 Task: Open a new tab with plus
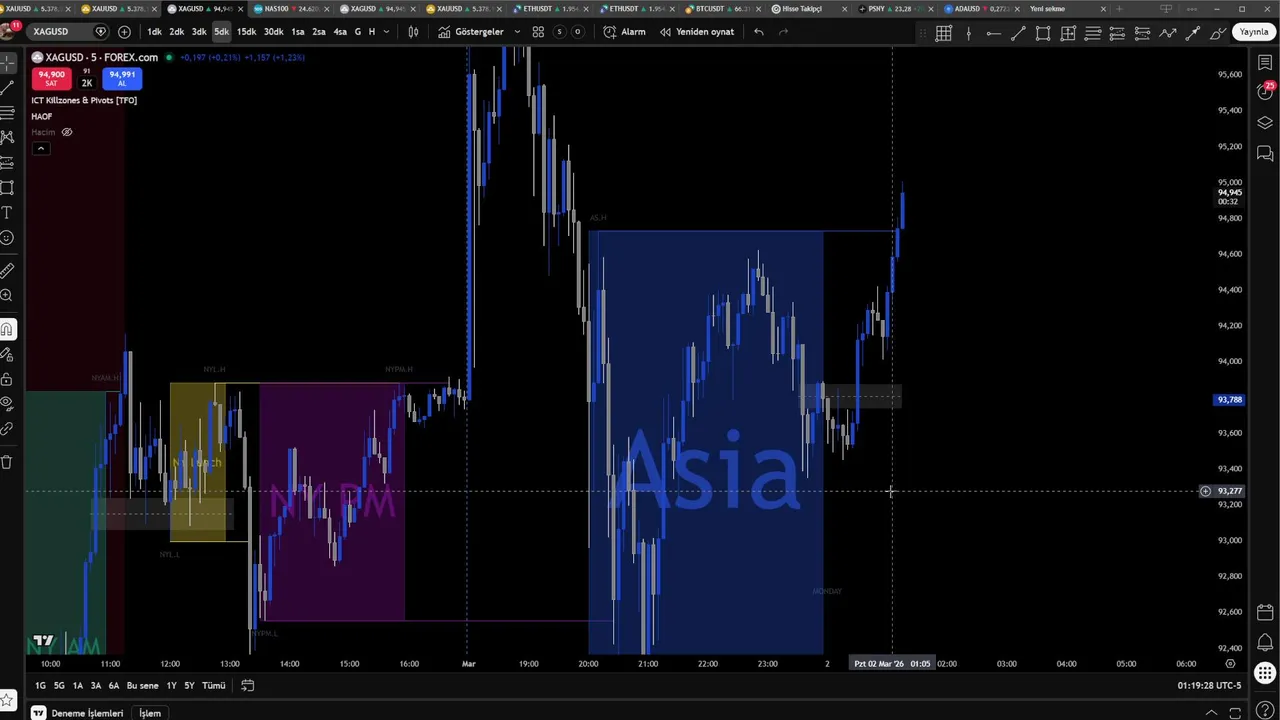coord(1120,9)
